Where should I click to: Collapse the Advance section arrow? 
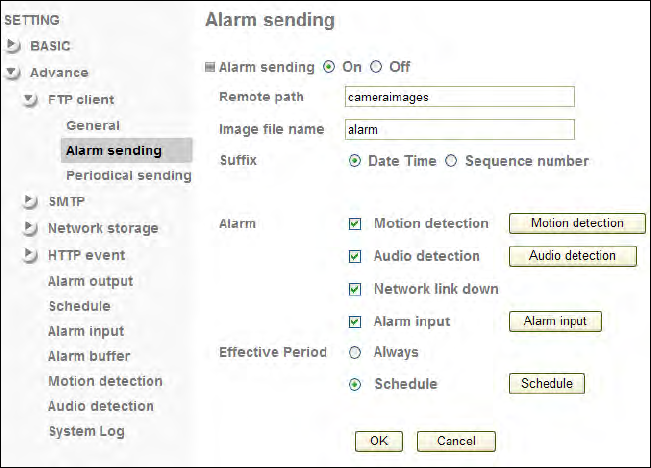point(12,72)
